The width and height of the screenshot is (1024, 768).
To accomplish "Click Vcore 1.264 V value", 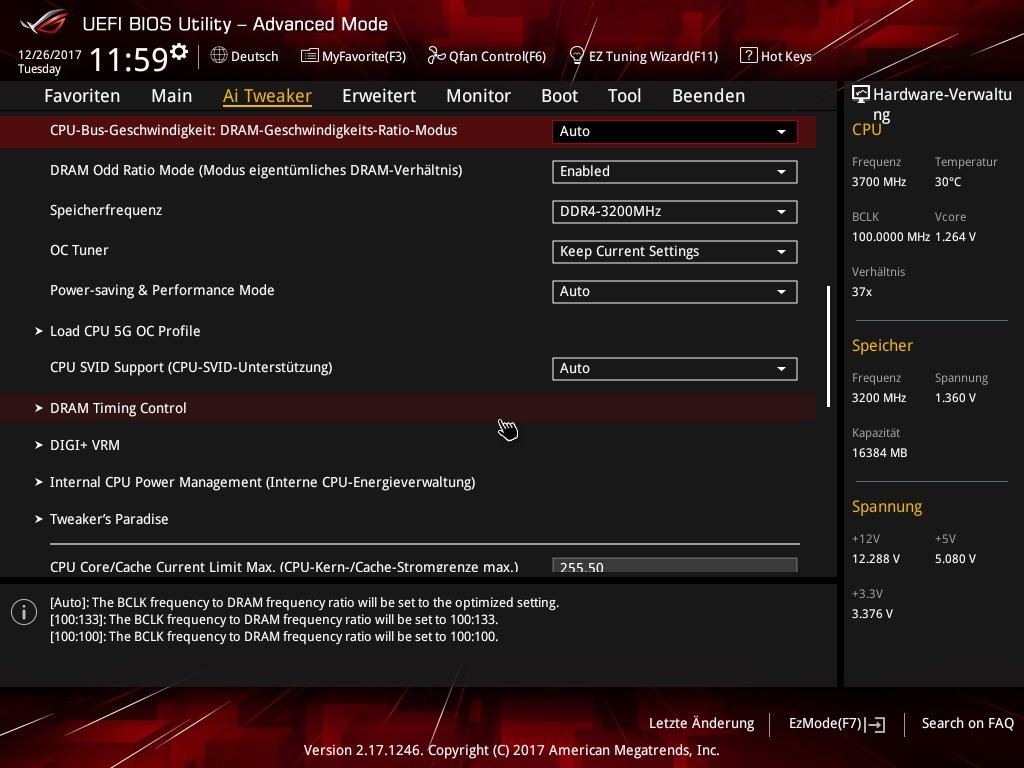I will point(955,237).
